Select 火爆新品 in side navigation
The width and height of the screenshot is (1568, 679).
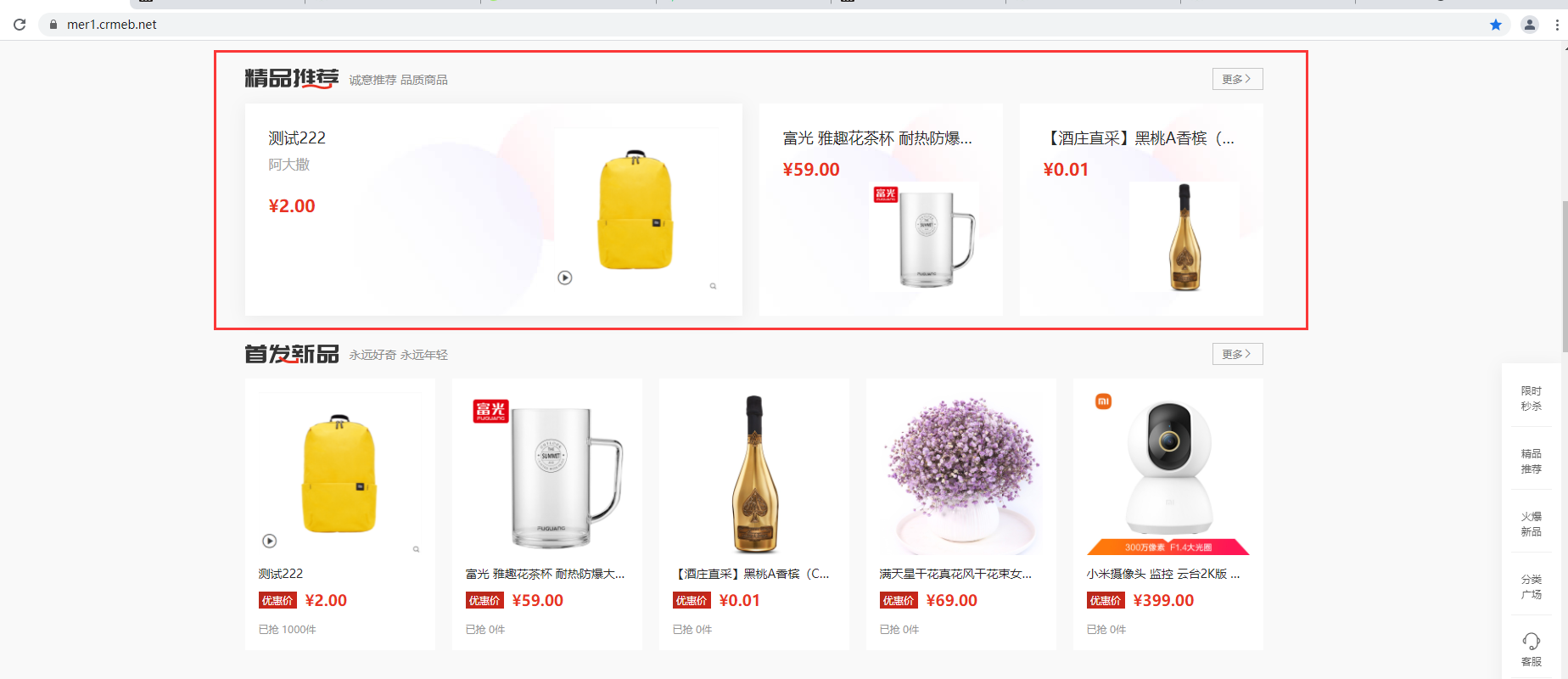click(1532, 524)
